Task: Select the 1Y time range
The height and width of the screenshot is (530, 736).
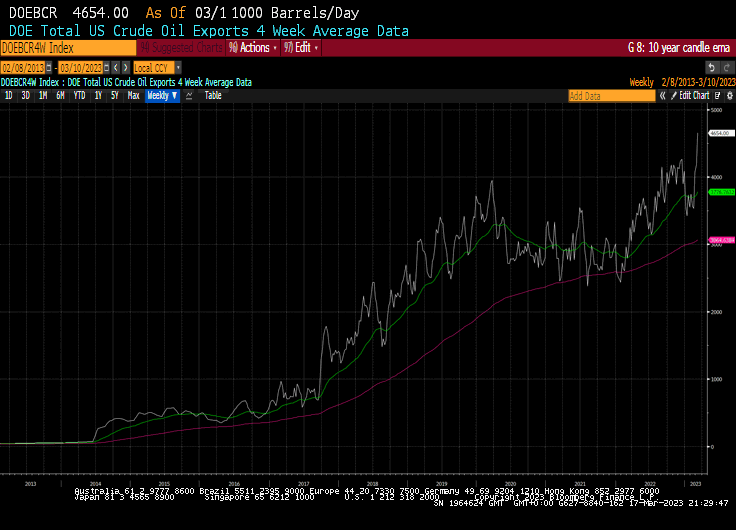Action: click(98, 96)
